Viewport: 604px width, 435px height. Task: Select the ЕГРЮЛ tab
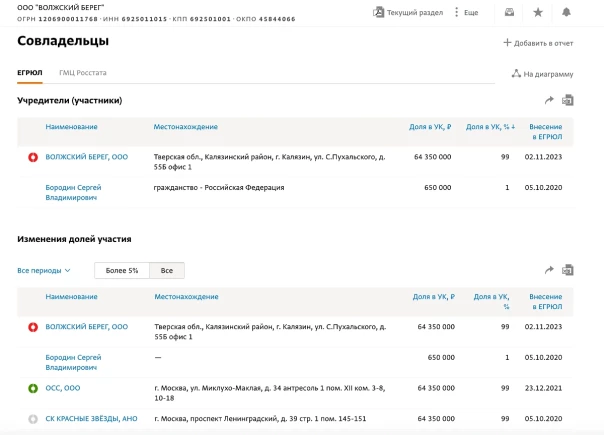point(29,73)
